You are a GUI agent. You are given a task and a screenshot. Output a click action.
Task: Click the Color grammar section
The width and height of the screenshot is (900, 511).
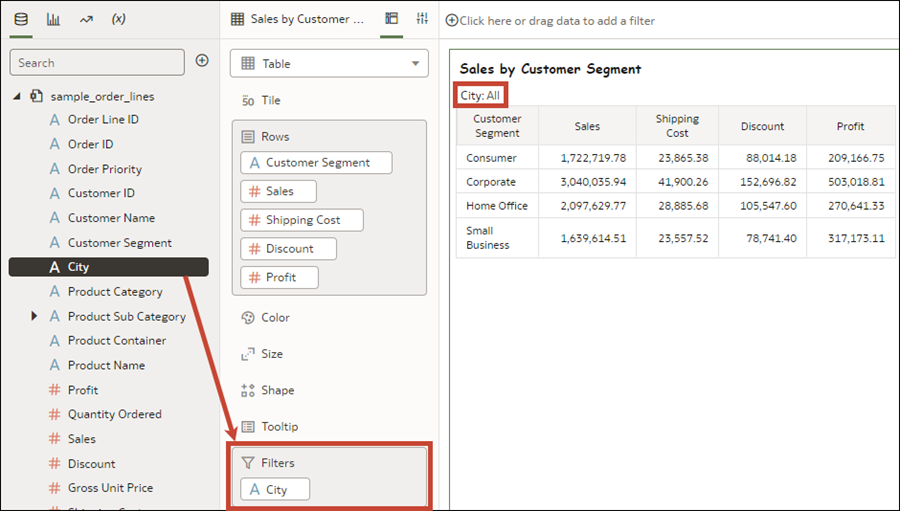[x=274, y=317]
